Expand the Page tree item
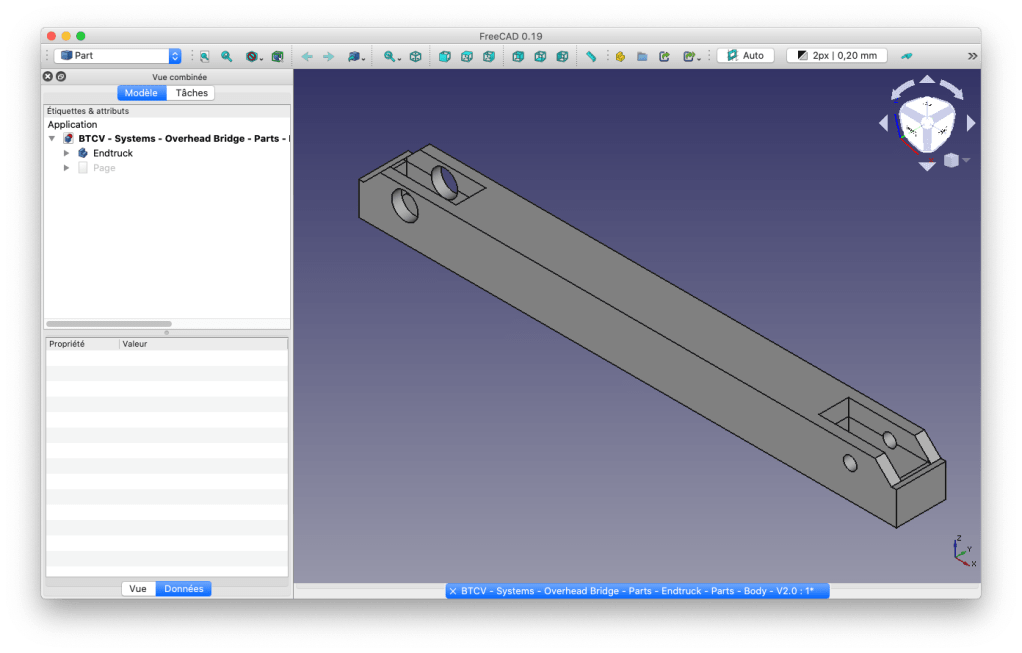 (x=67, y=168)
